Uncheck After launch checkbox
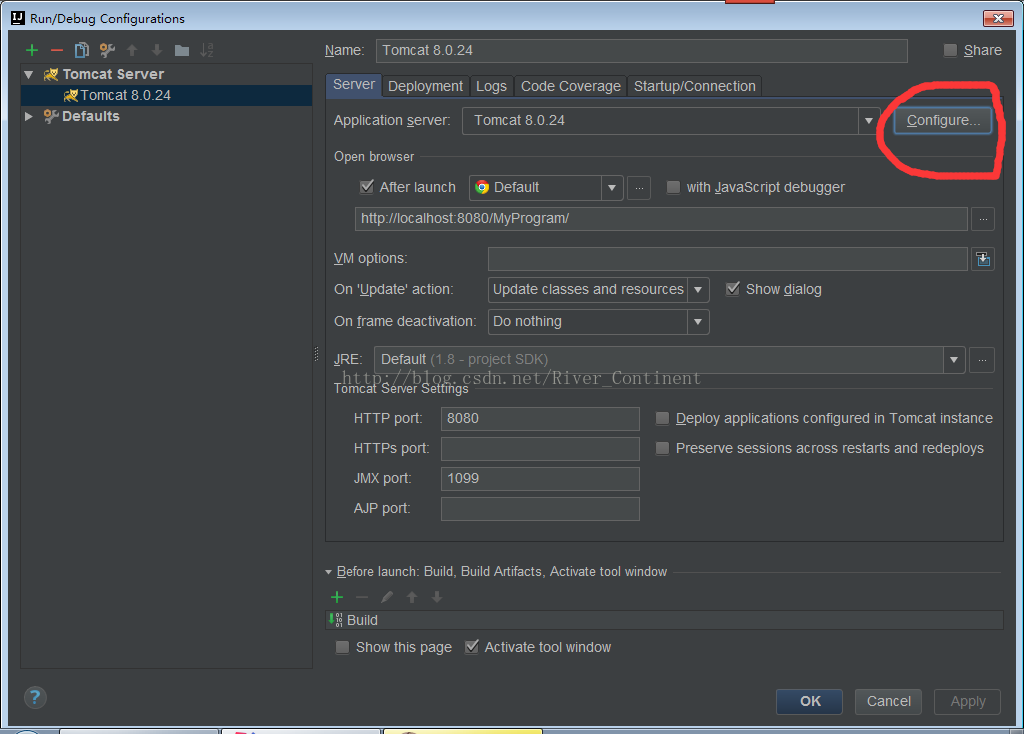The height and width of the screenshot is (734, 1024). [x=366, y=187]
